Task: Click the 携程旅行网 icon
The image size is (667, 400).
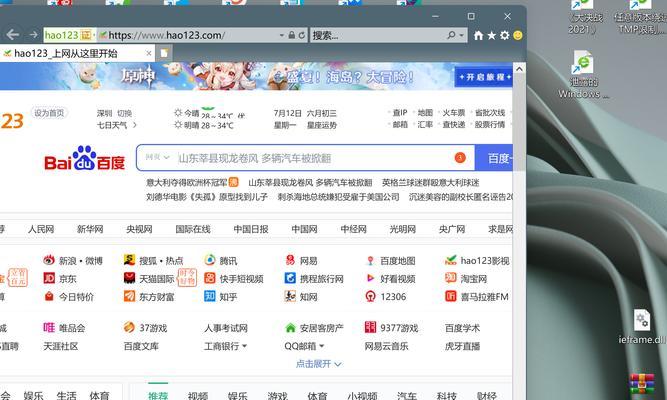Action: [290, 278]
